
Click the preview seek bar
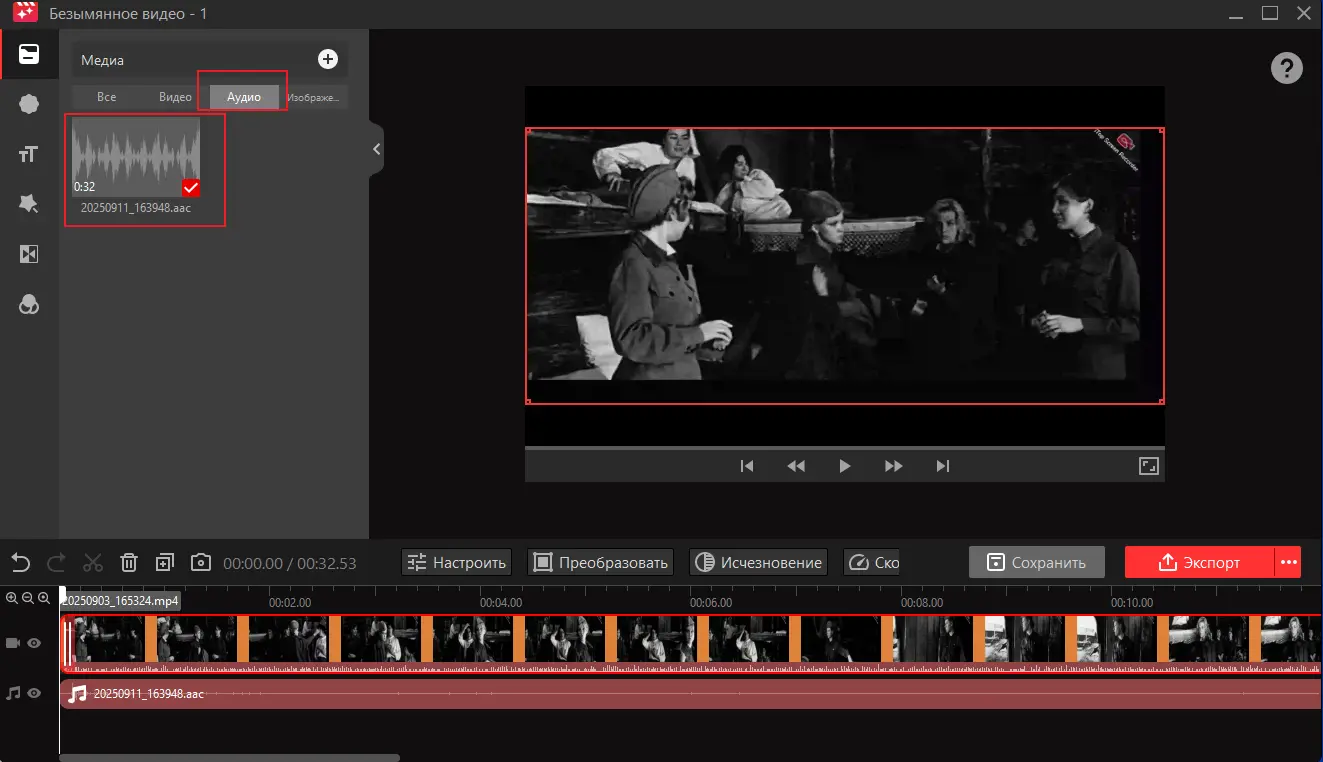(844, 447)
